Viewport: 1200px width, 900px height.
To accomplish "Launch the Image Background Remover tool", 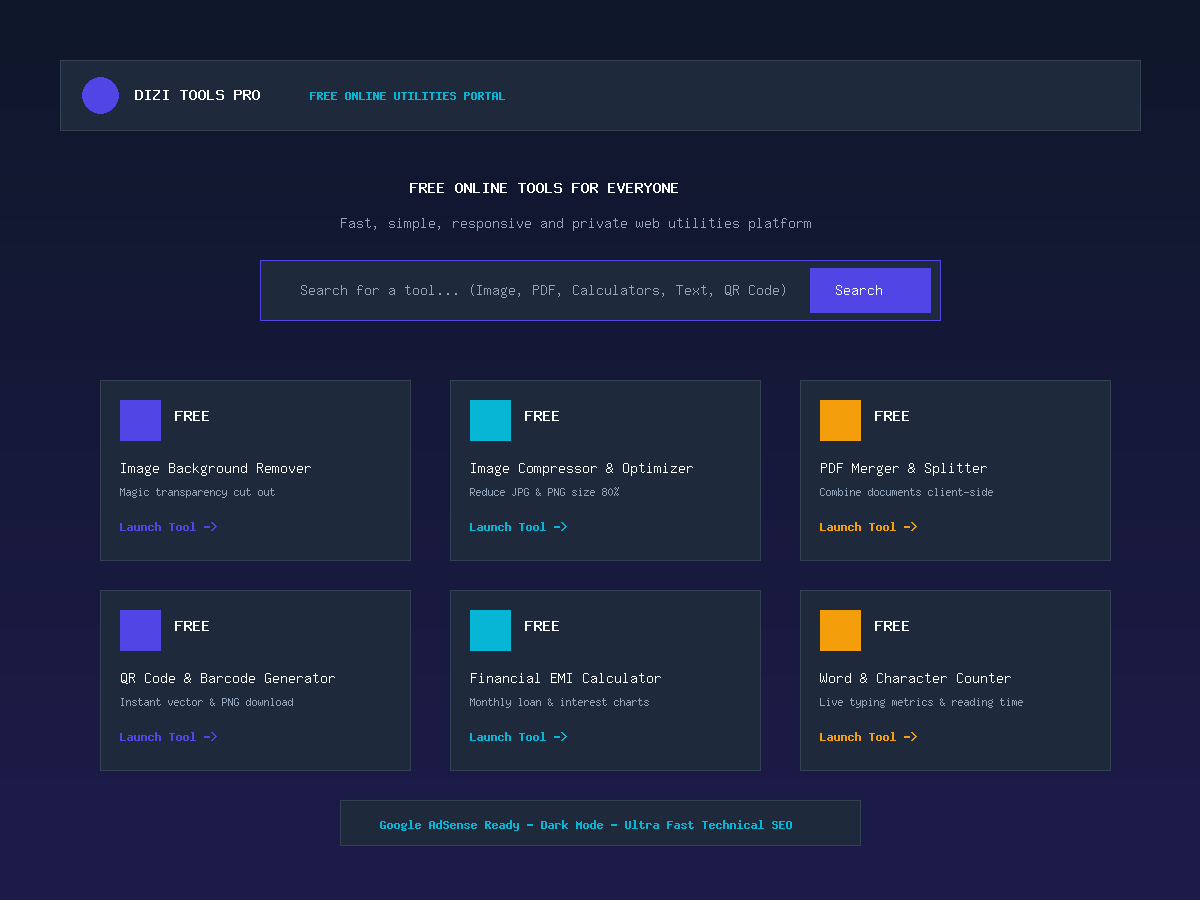I will [x=168, y=527].
